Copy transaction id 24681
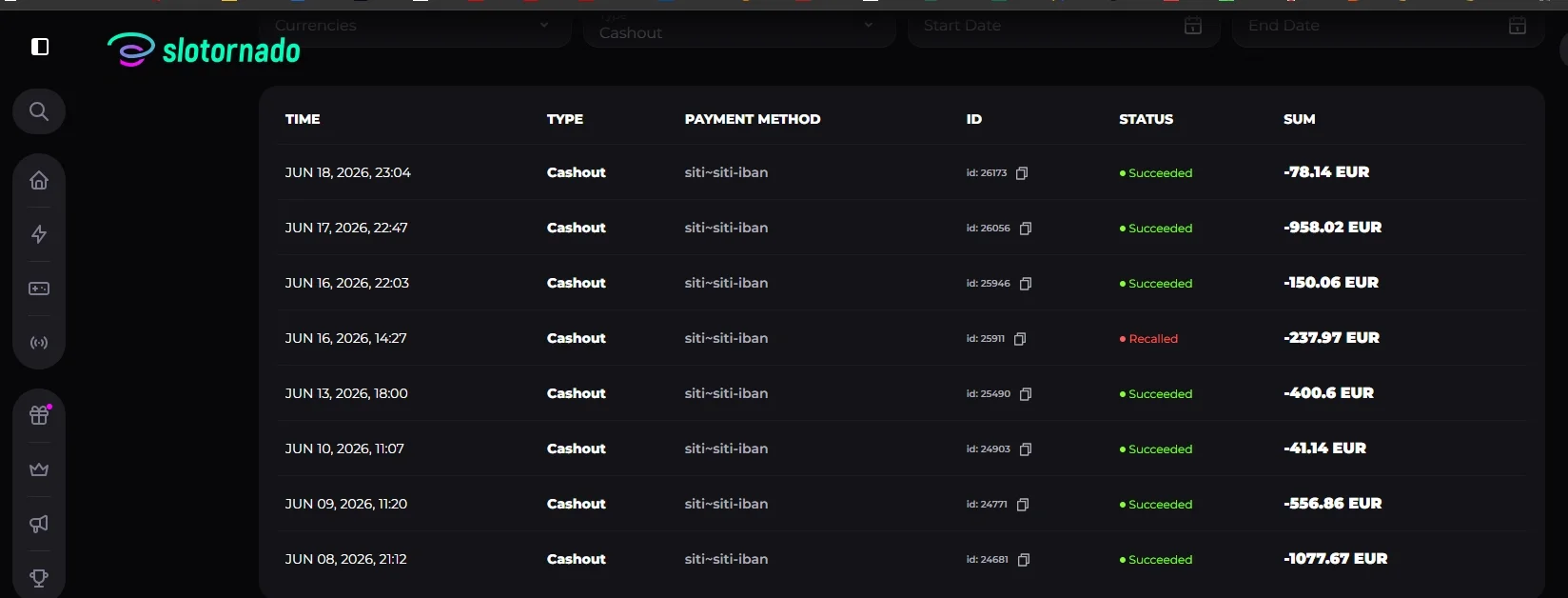This screenshot has width=1568, height=598. 1024,560
